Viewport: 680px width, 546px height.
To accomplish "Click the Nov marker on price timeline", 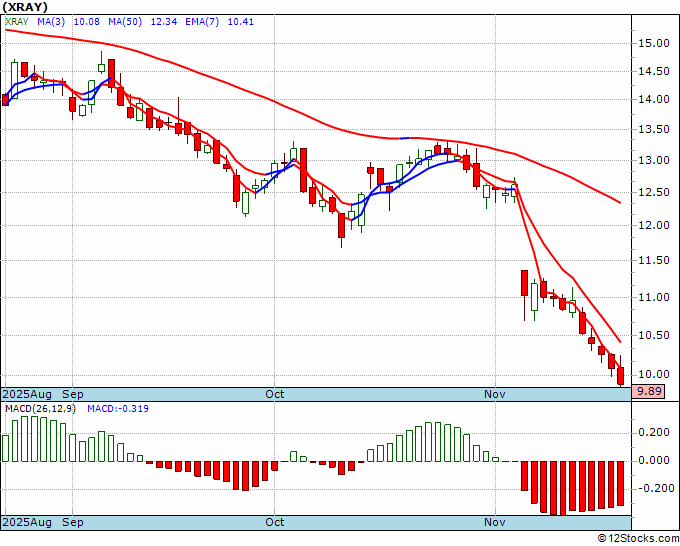I will 494,394.
